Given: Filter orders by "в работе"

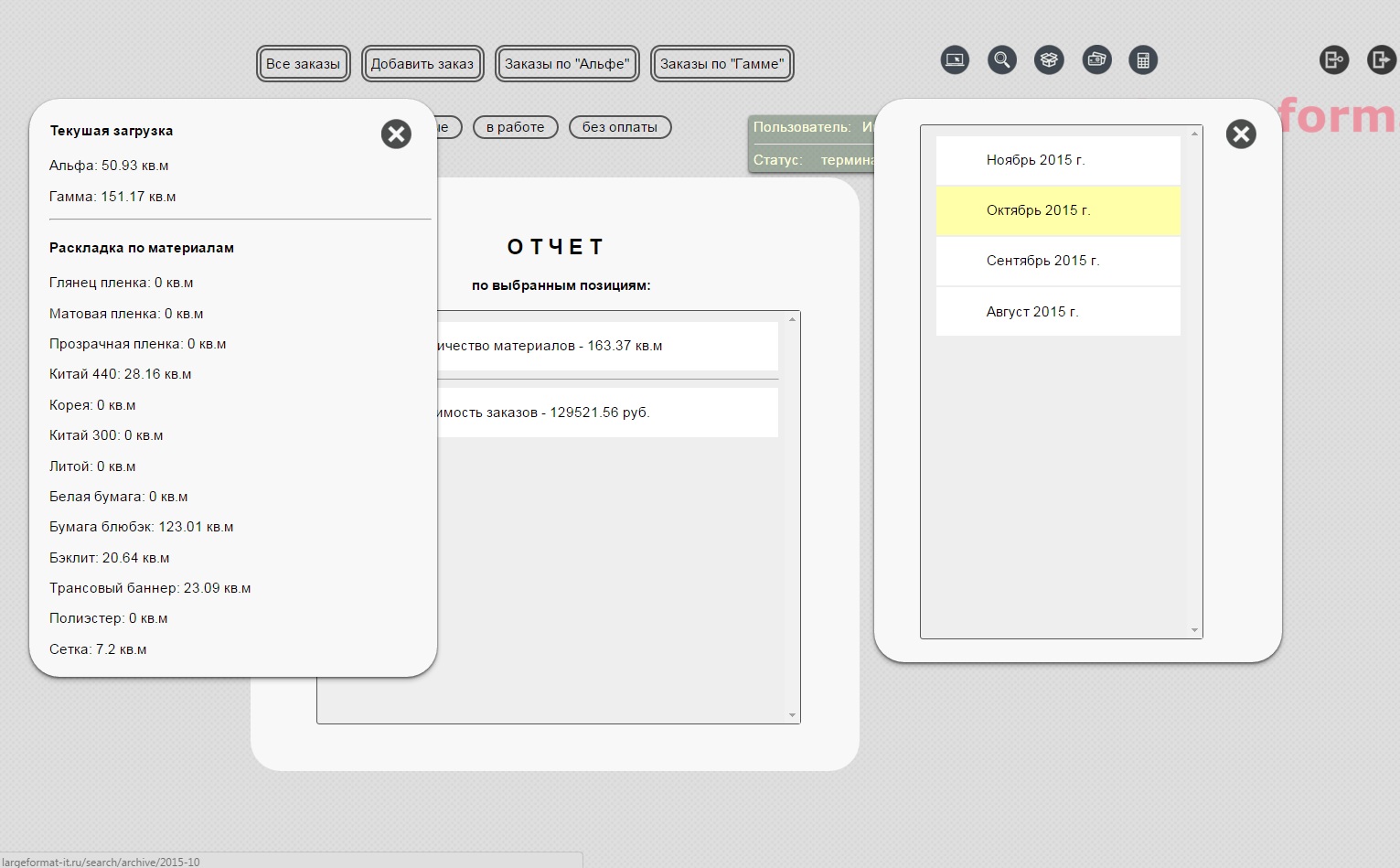Looking at the screenshot, I should tap(516, 127).
